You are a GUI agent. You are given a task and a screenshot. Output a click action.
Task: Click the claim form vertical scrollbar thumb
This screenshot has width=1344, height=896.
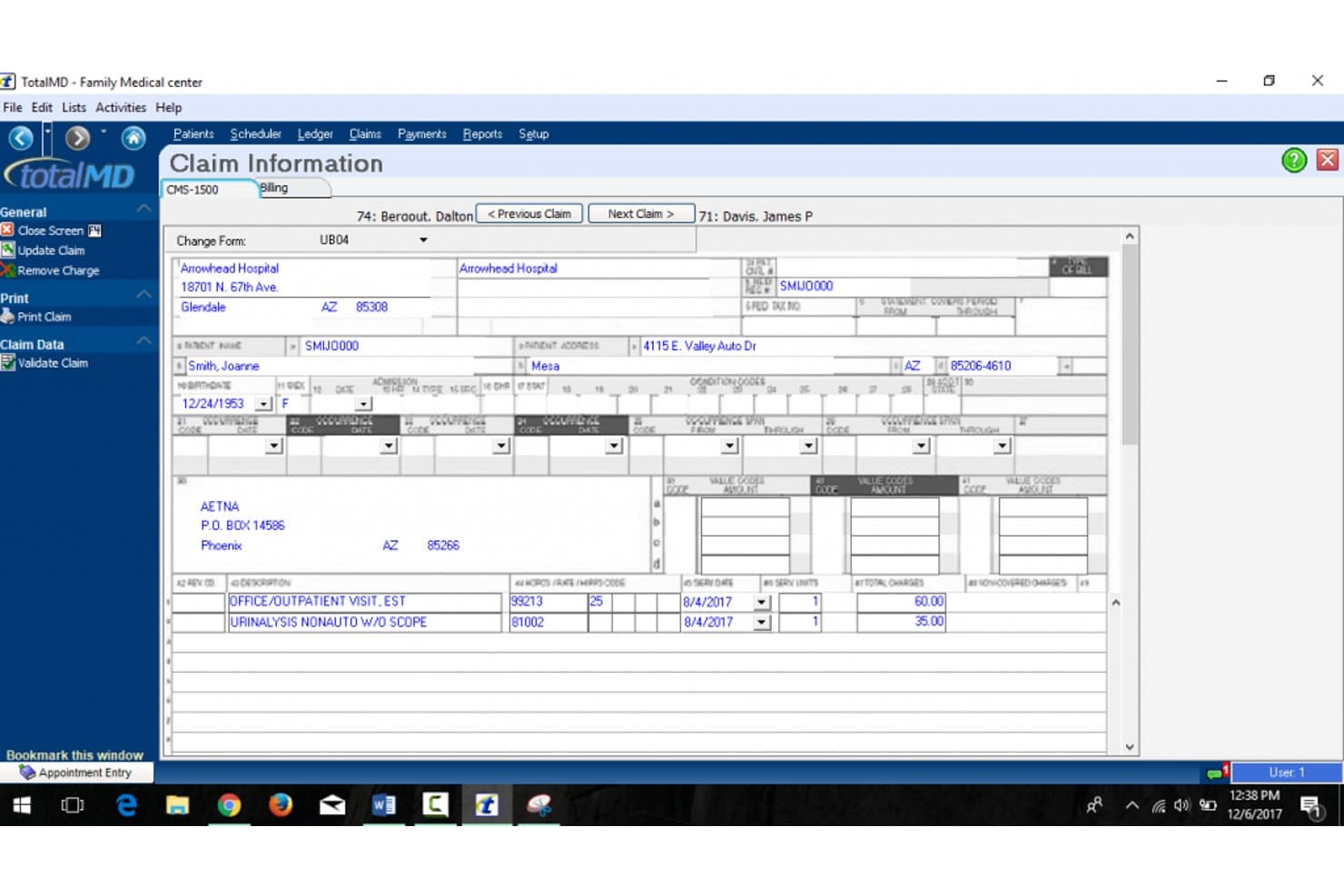tap(1130, 345)
